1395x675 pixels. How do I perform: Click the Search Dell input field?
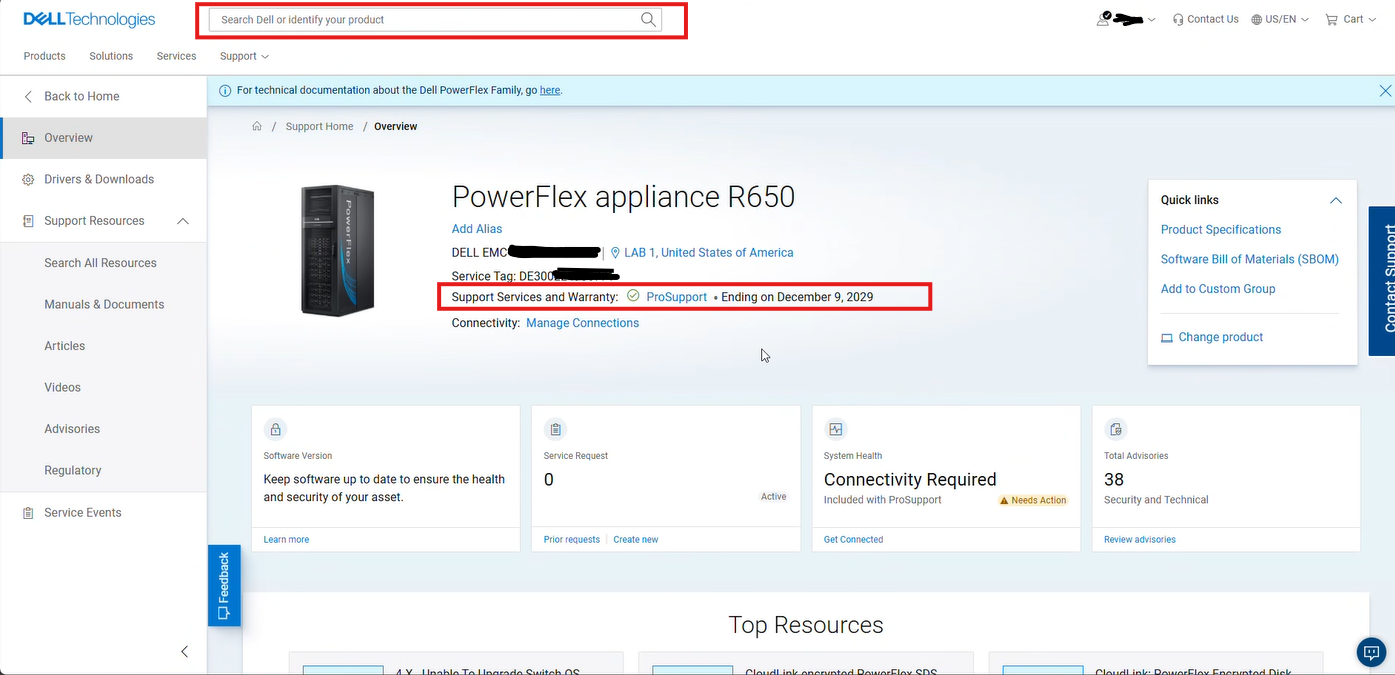tap(425, 19)
